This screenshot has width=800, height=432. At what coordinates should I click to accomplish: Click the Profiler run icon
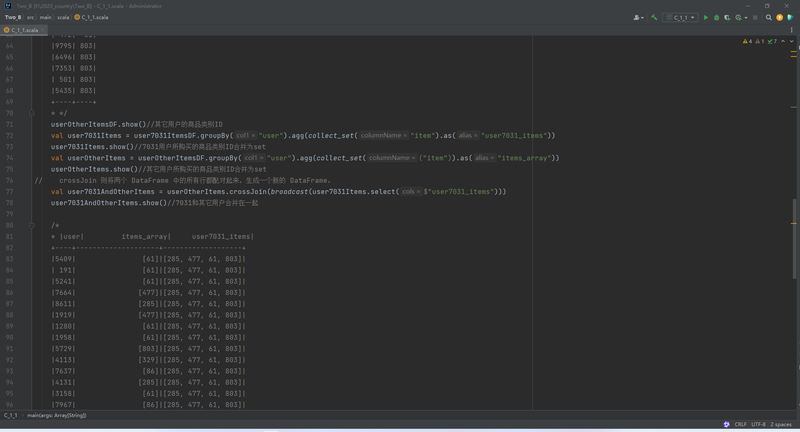click(x=738, y=17)
